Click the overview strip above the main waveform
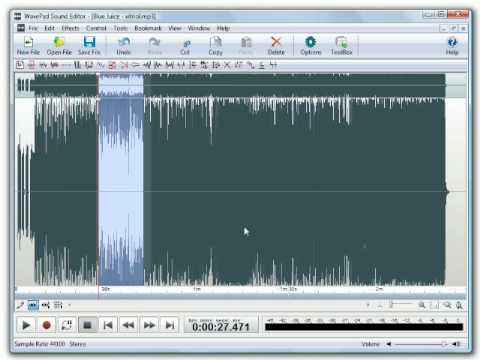Screen dimensions: 480x360 [x=240, y=85]
